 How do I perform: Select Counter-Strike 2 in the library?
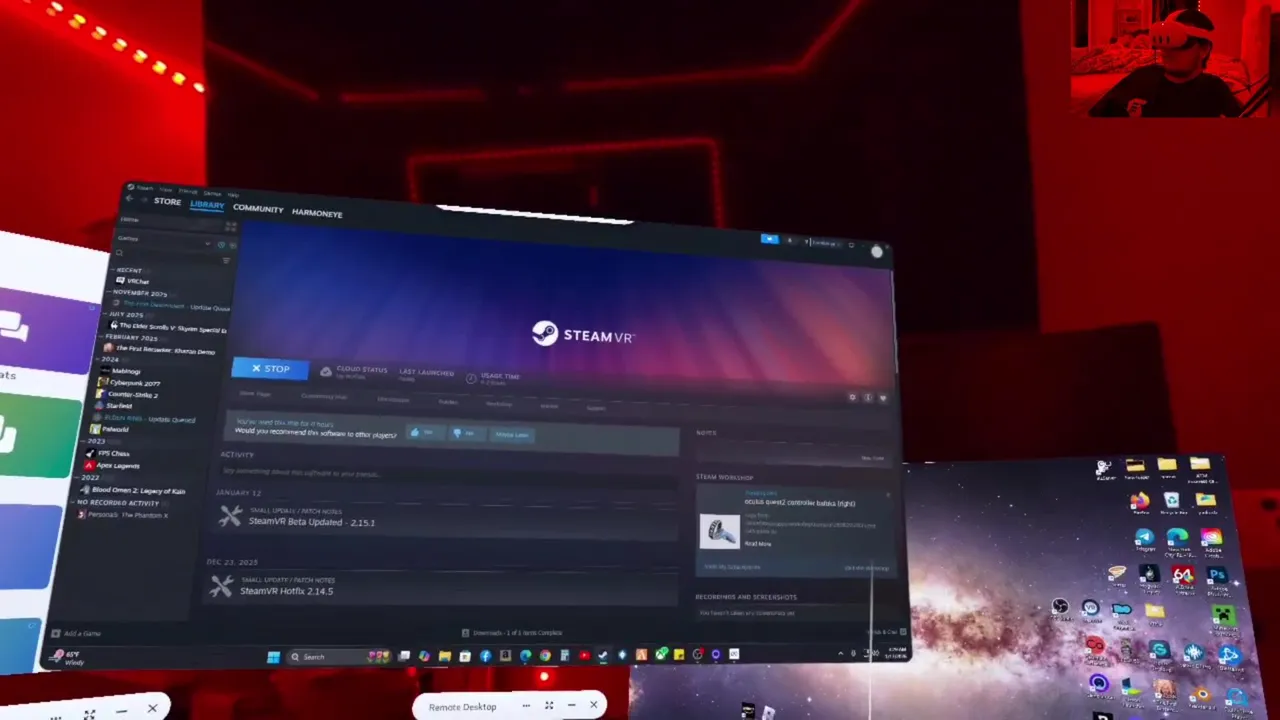[x=126, y=394]
